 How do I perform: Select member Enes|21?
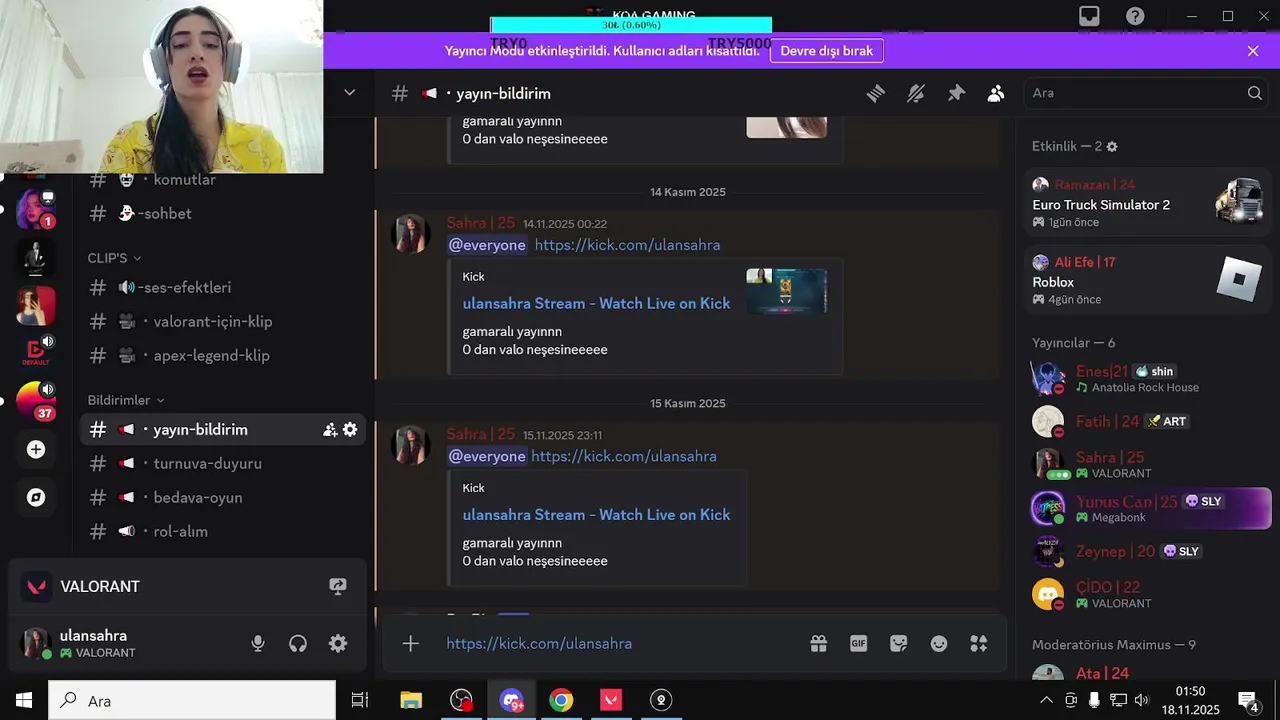point(1148,378)
